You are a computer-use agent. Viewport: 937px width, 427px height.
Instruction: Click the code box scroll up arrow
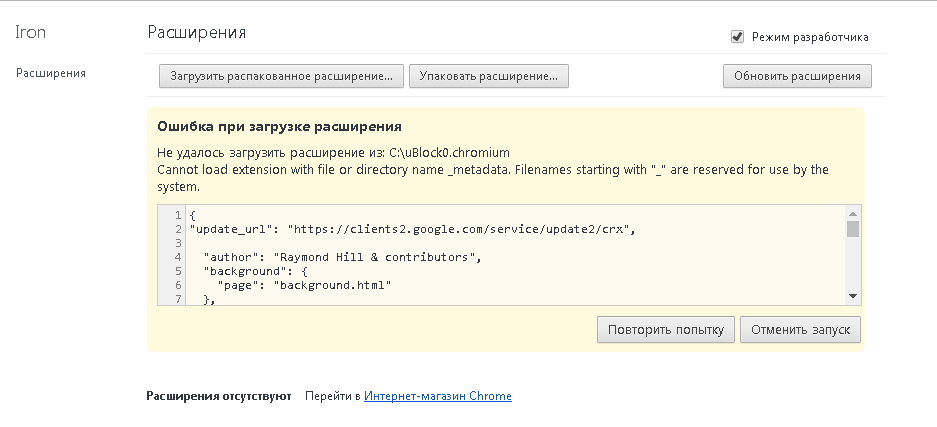(x=853, y=213)
